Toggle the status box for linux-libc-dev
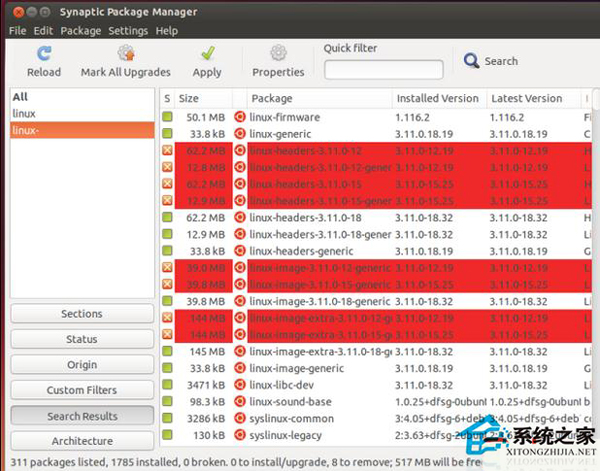Image resolution: width=600 pixels, height=471 pixels. click(x=167, y=385)
